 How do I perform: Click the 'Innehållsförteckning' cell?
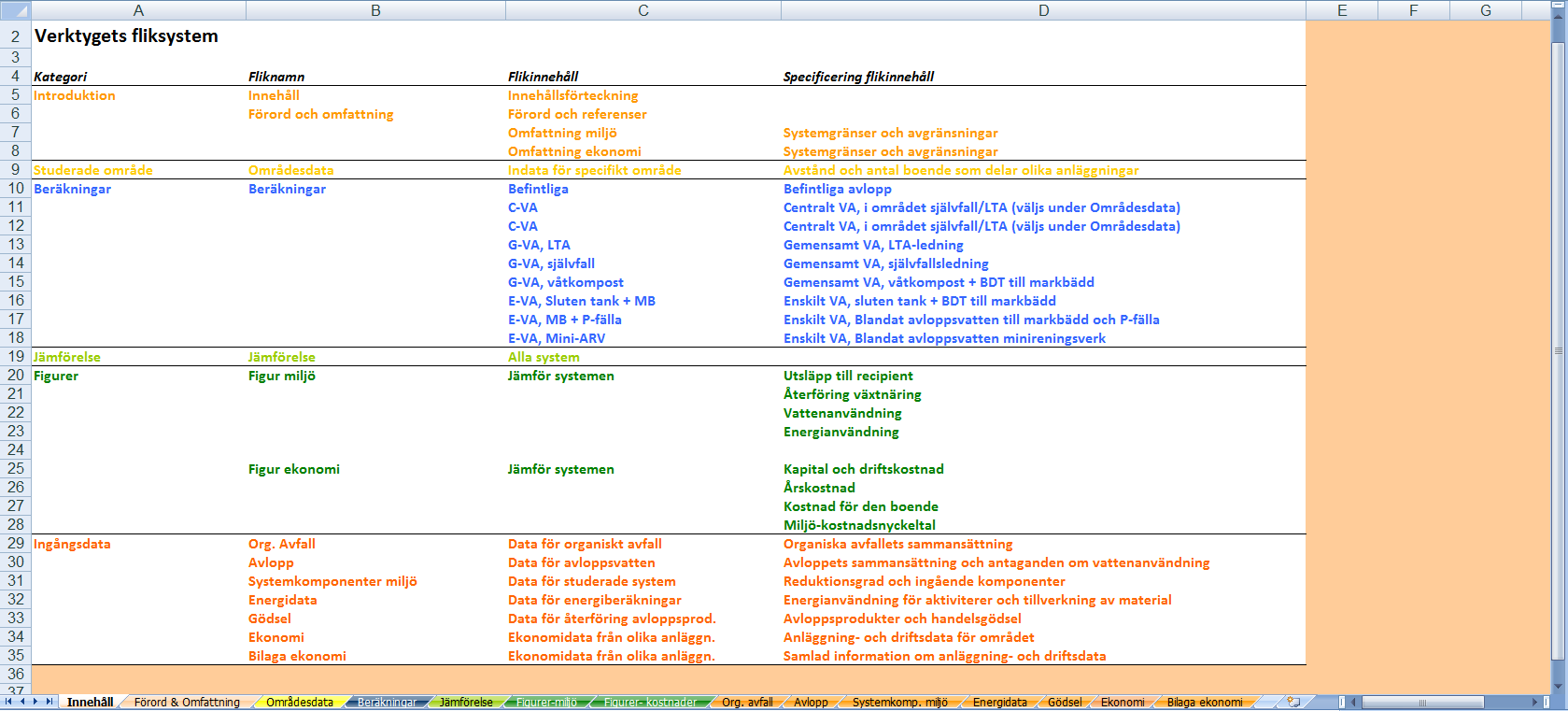point(572,95)
